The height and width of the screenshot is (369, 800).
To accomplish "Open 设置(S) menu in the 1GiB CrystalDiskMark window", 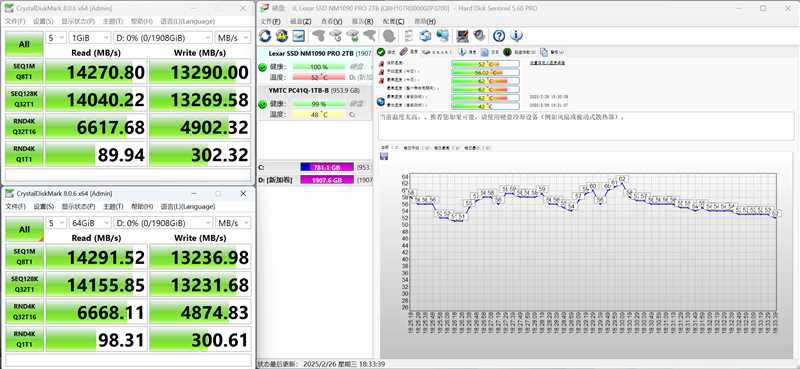I will 43,21.
